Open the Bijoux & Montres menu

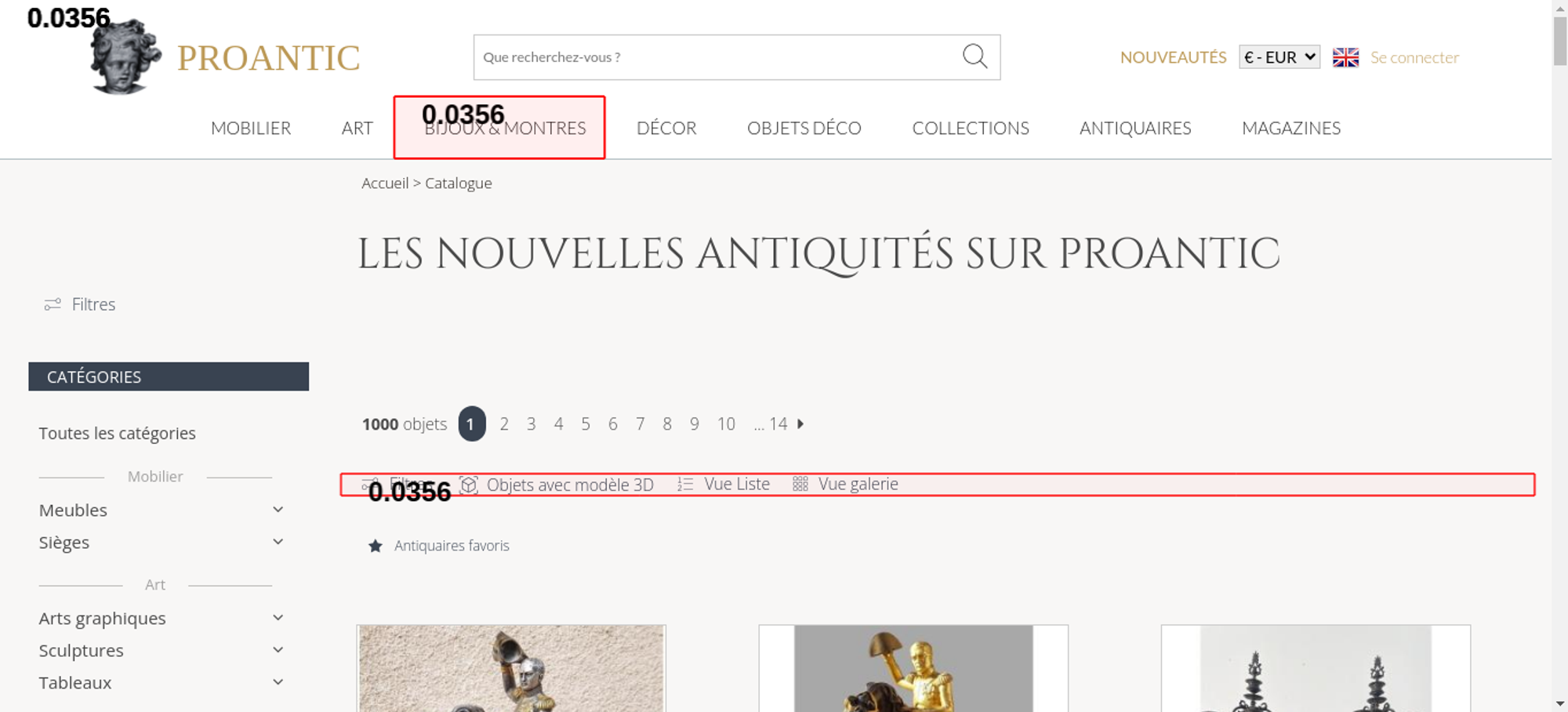pyautogui.click(x=505, y=129)
